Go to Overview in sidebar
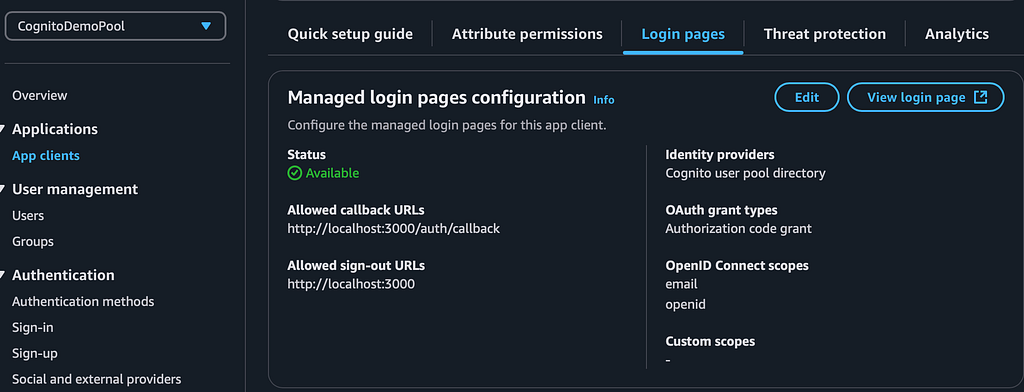 click(x=39, y=95)
